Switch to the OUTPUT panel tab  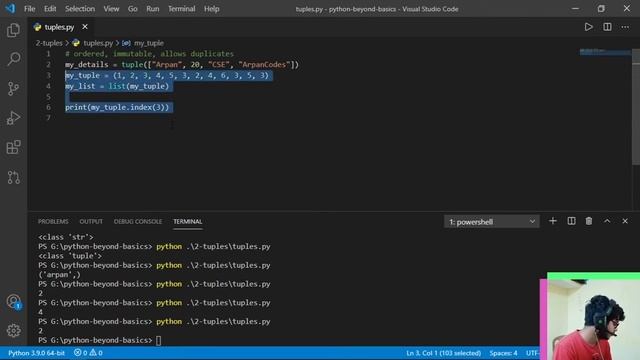click(91, 221)
